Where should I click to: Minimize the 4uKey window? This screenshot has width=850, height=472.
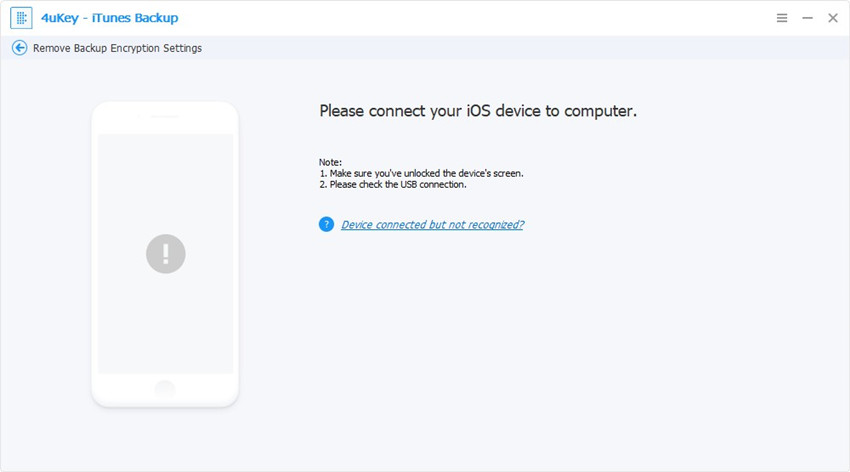tap(807, 18)
